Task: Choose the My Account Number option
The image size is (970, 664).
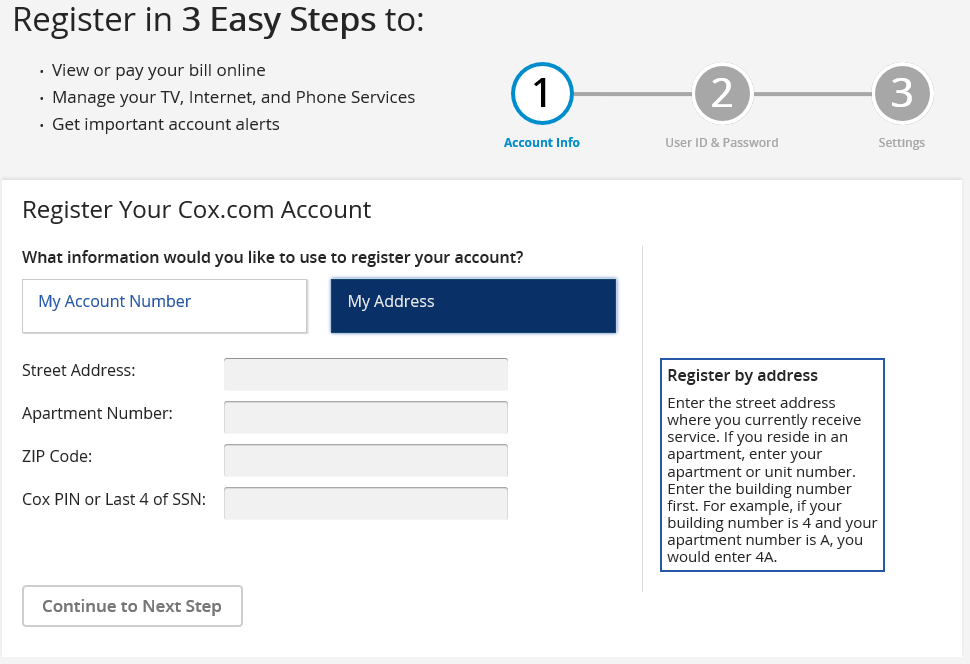Action: click(x=165, y=306)
